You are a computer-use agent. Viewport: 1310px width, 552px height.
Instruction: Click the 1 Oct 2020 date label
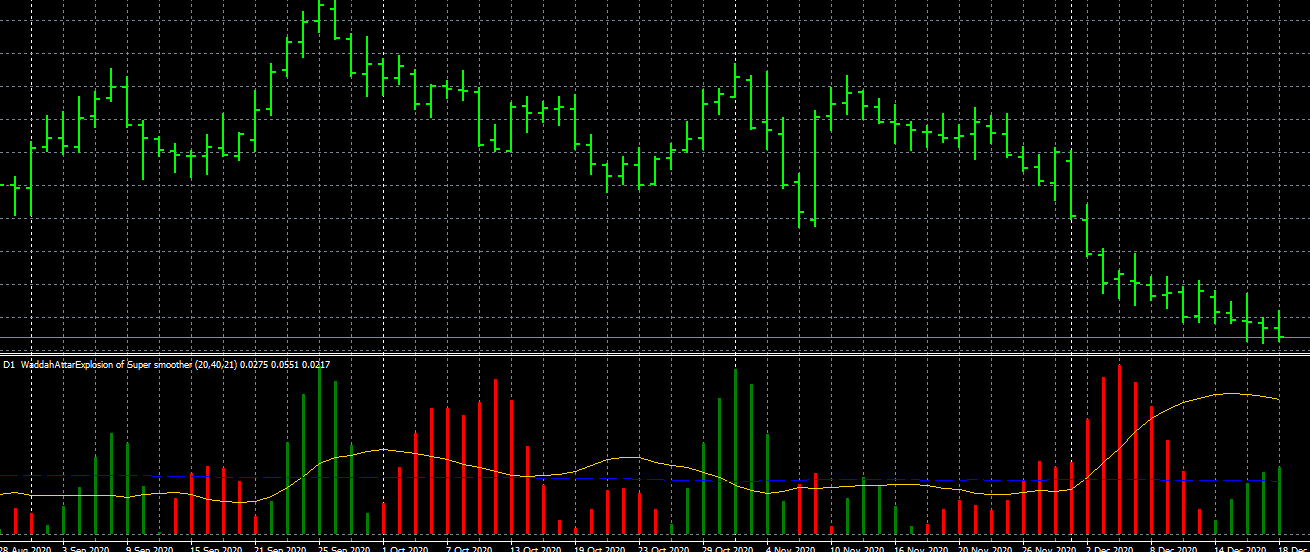coord(406,548)
